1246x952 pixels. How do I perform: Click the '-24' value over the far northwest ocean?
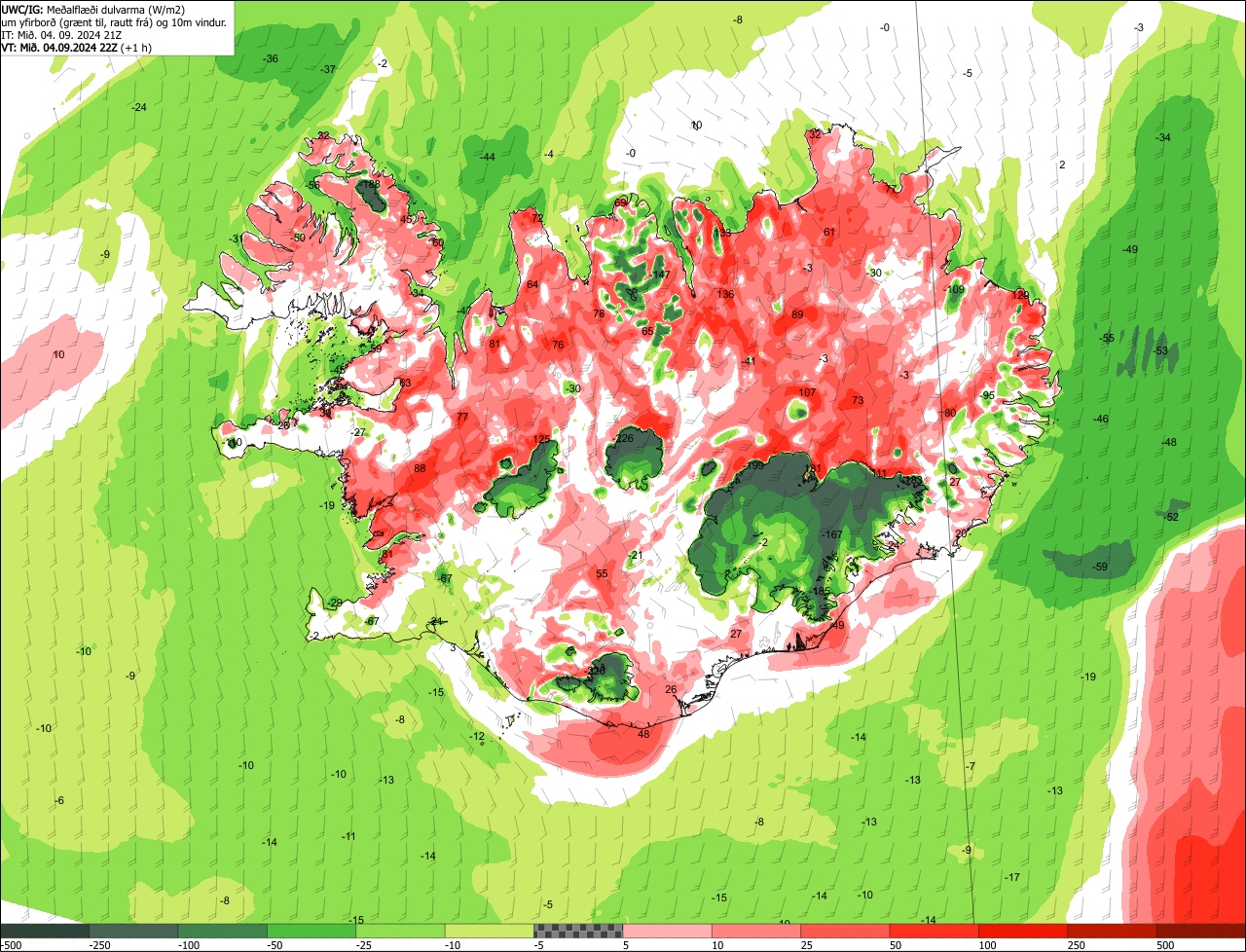click(x=139, y=107)
